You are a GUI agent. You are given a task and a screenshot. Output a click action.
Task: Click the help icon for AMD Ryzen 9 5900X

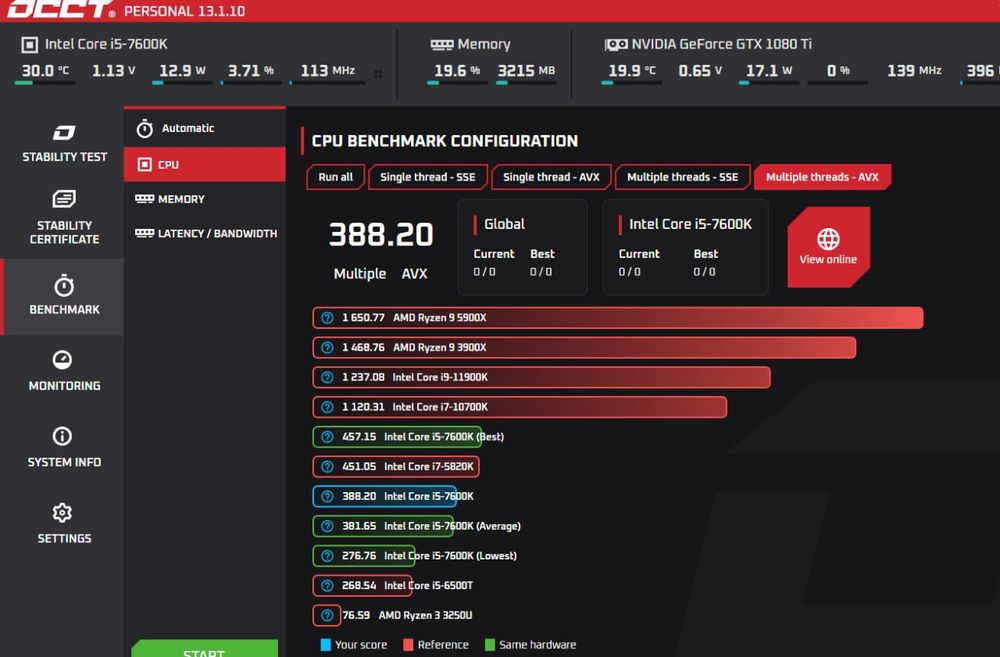coord(327,318)
